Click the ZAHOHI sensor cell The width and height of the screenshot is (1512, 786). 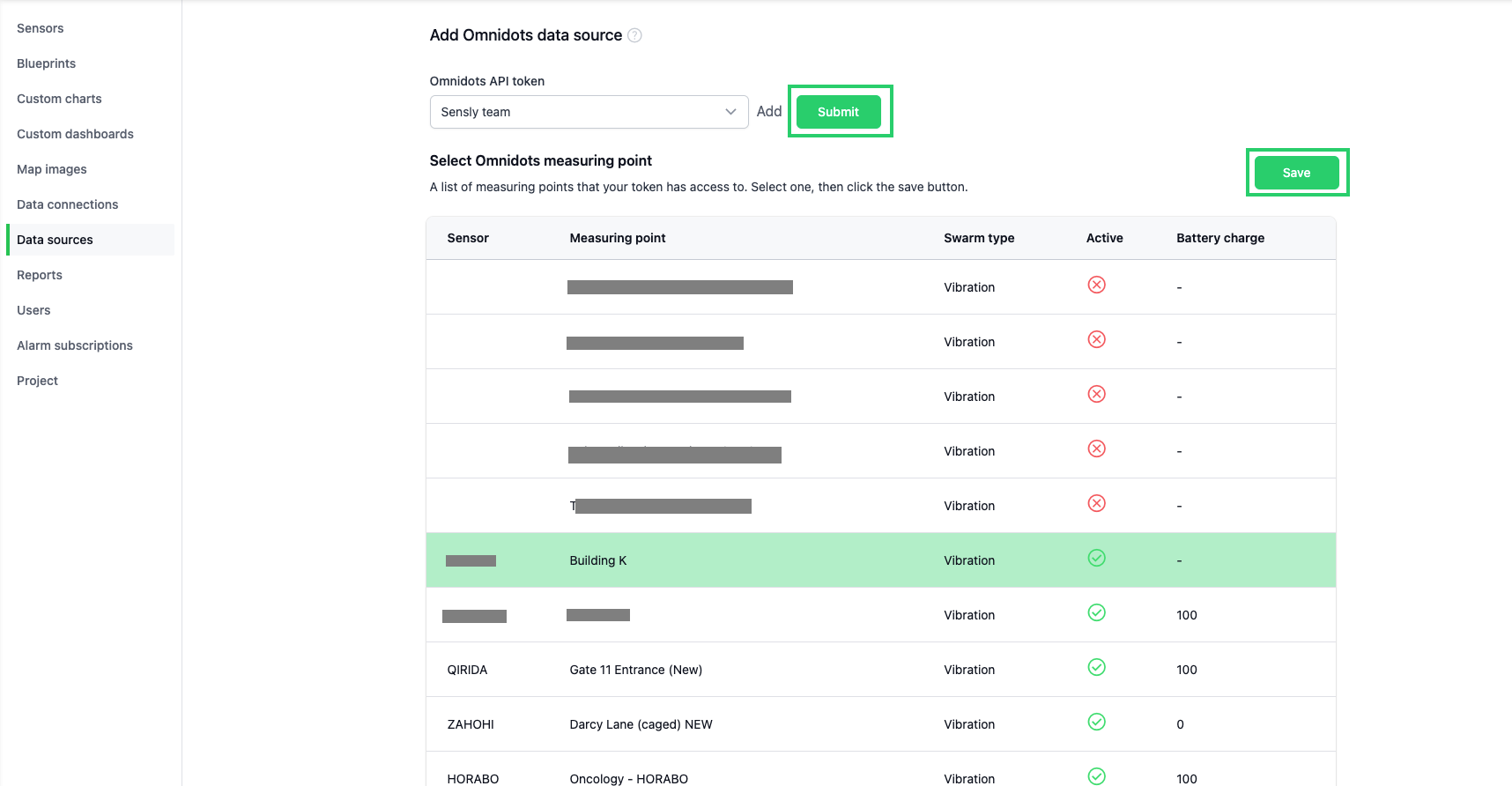(471, 724)
